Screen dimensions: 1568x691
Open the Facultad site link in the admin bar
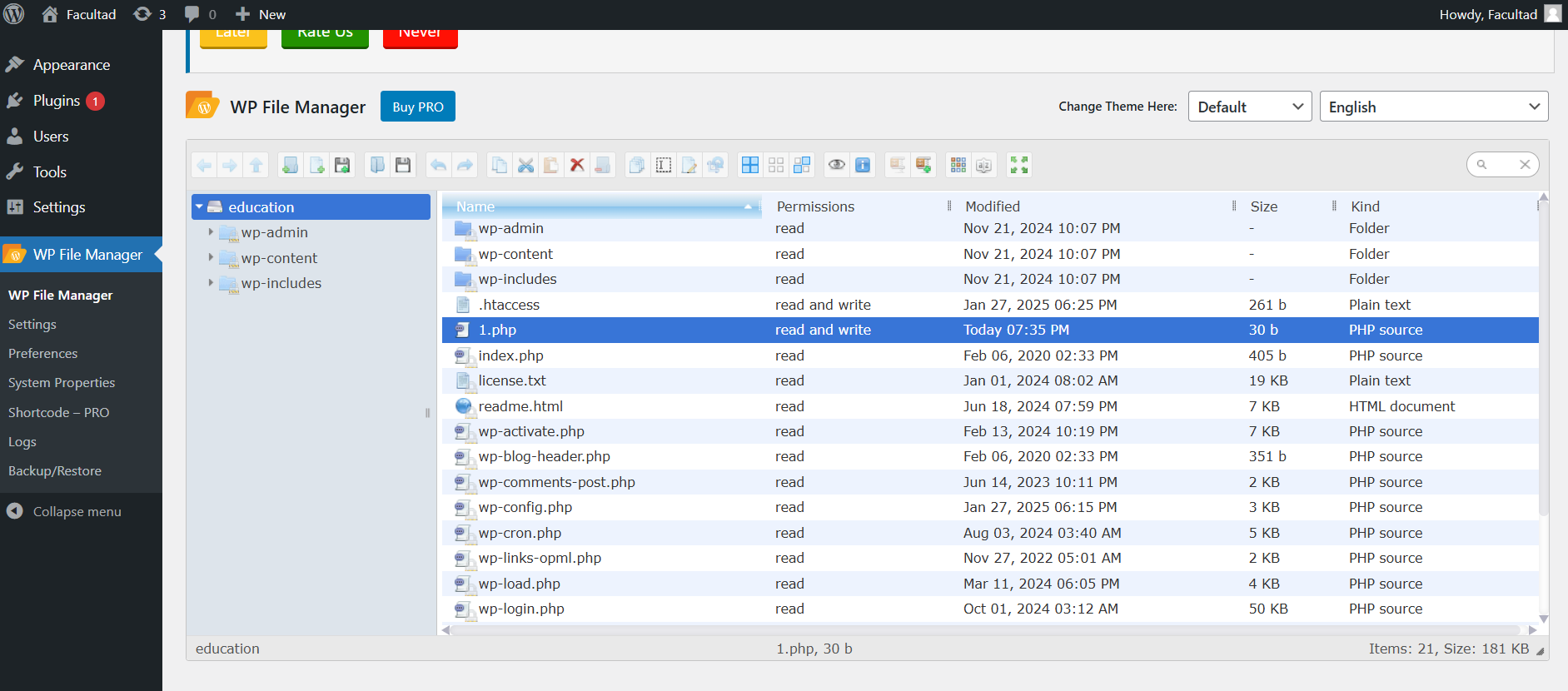[x=79, y=14]
